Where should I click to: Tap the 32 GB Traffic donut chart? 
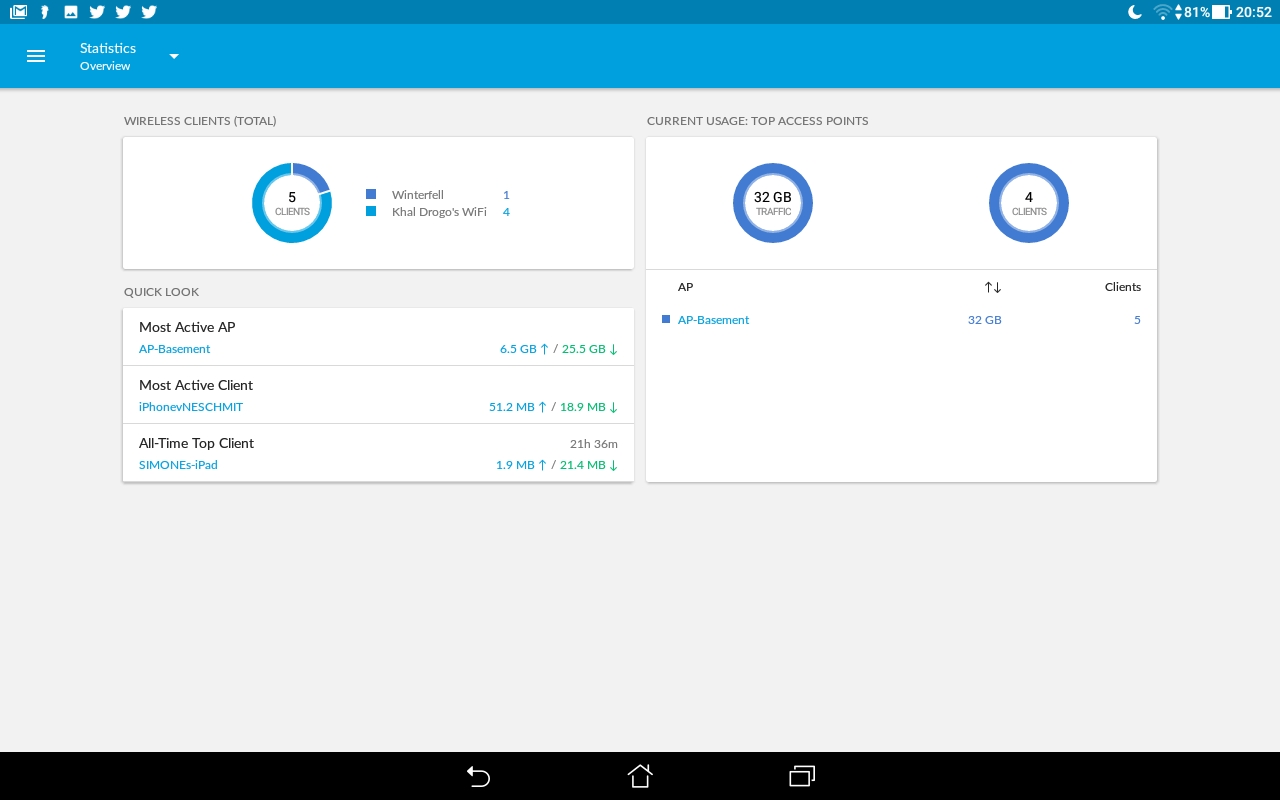pyautogui.click(x=773, y=203)
